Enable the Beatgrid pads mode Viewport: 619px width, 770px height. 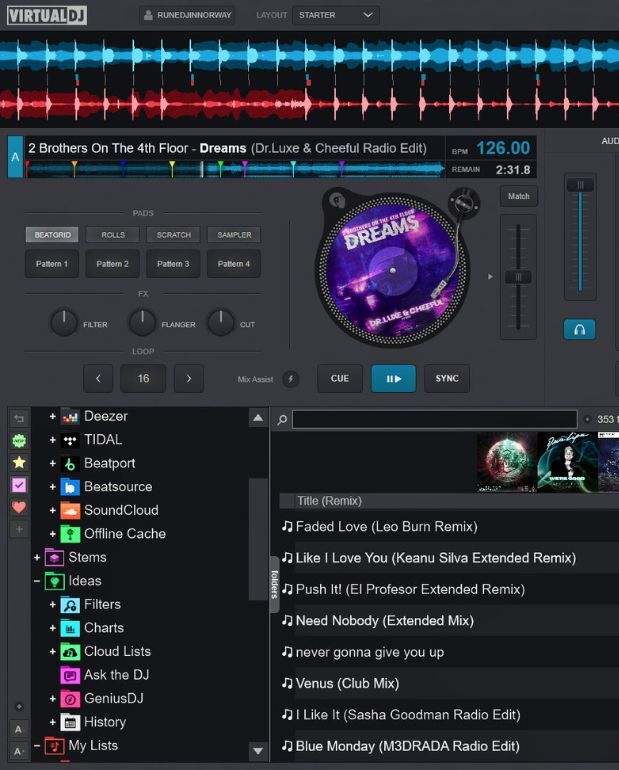tap(52, 235)
